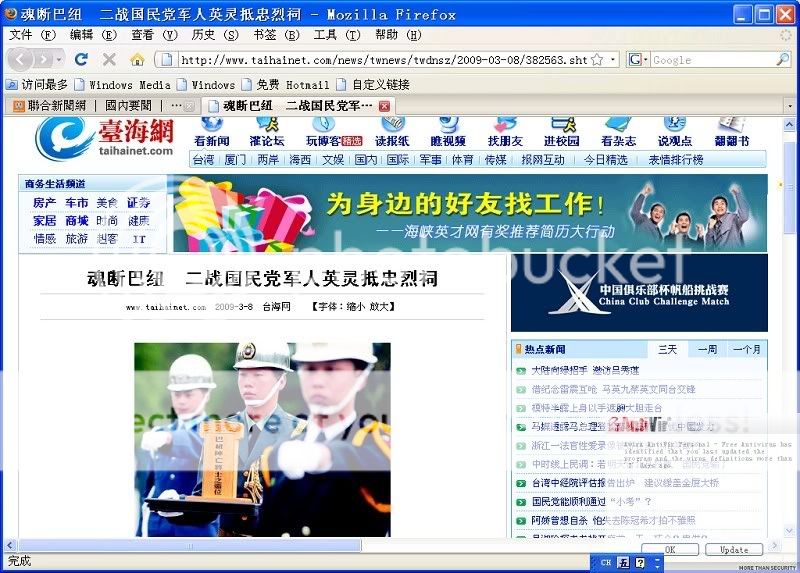800x573 pixels.
Task: Click into the Google search box
Action: pos(710,60)
